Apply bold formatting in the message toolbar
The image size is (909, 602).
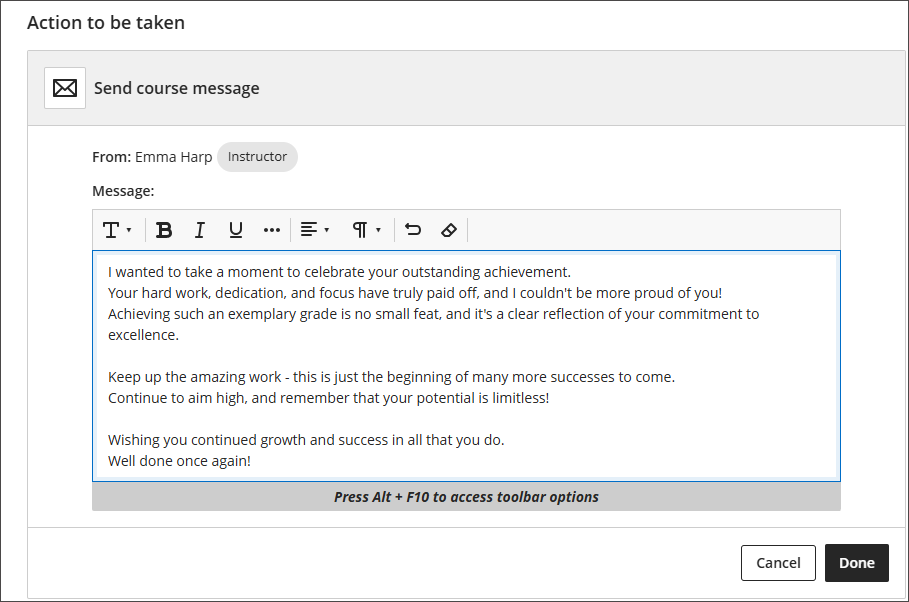163,229
